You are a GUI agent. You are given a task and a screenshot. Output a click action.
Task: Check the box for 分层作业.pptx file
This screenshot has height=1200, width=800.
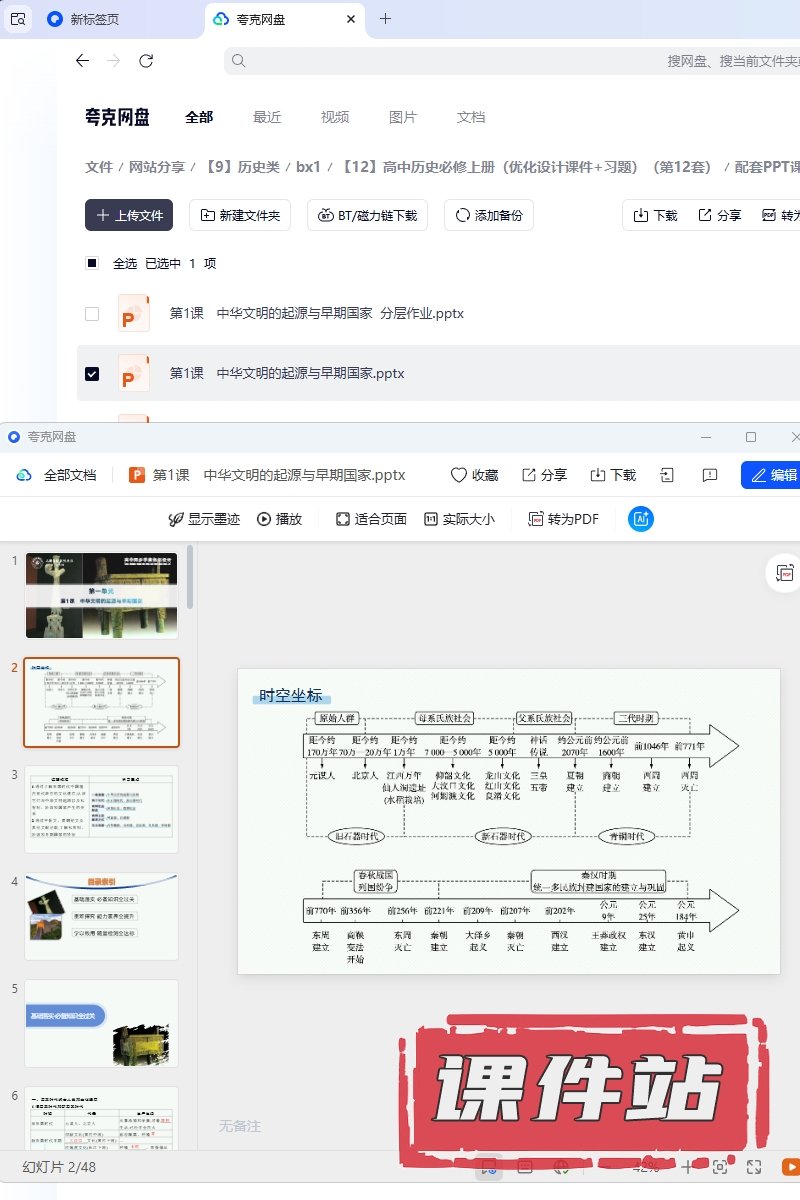pos(92,314)
